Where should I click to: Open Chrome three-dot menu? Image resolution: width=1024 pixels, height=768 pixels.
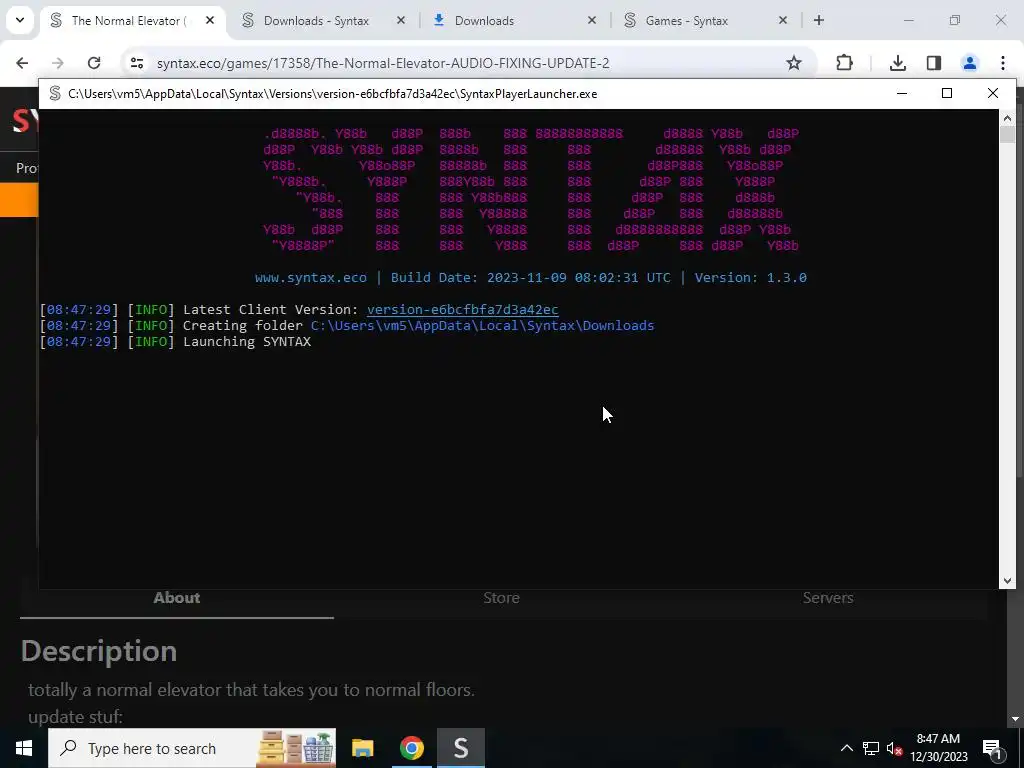[x=1003, y=63]
